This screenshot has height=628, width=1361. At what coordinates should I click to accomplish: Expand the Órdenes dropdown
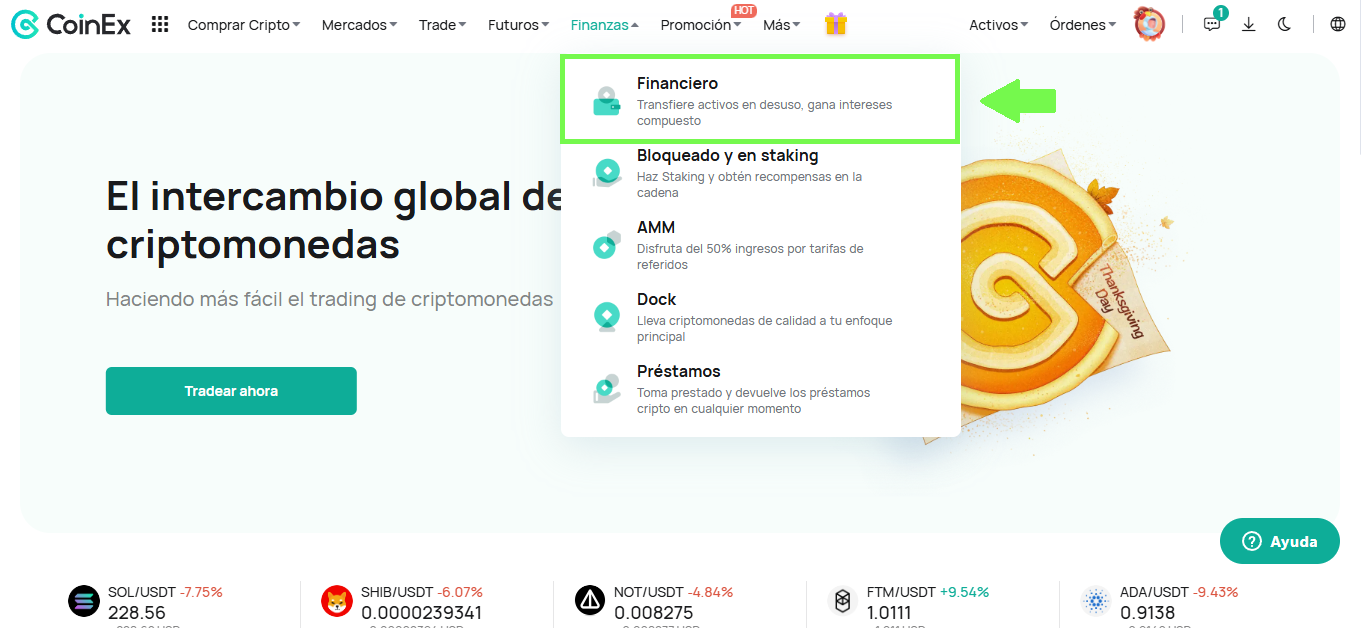1082,25
